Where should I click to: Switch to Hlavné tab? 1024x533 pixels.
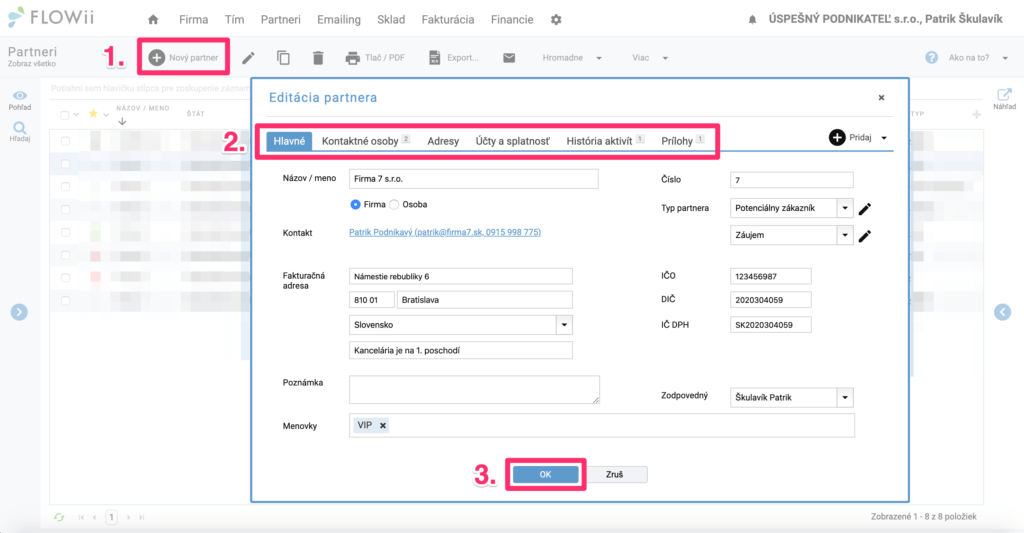[x=289, y=141]
